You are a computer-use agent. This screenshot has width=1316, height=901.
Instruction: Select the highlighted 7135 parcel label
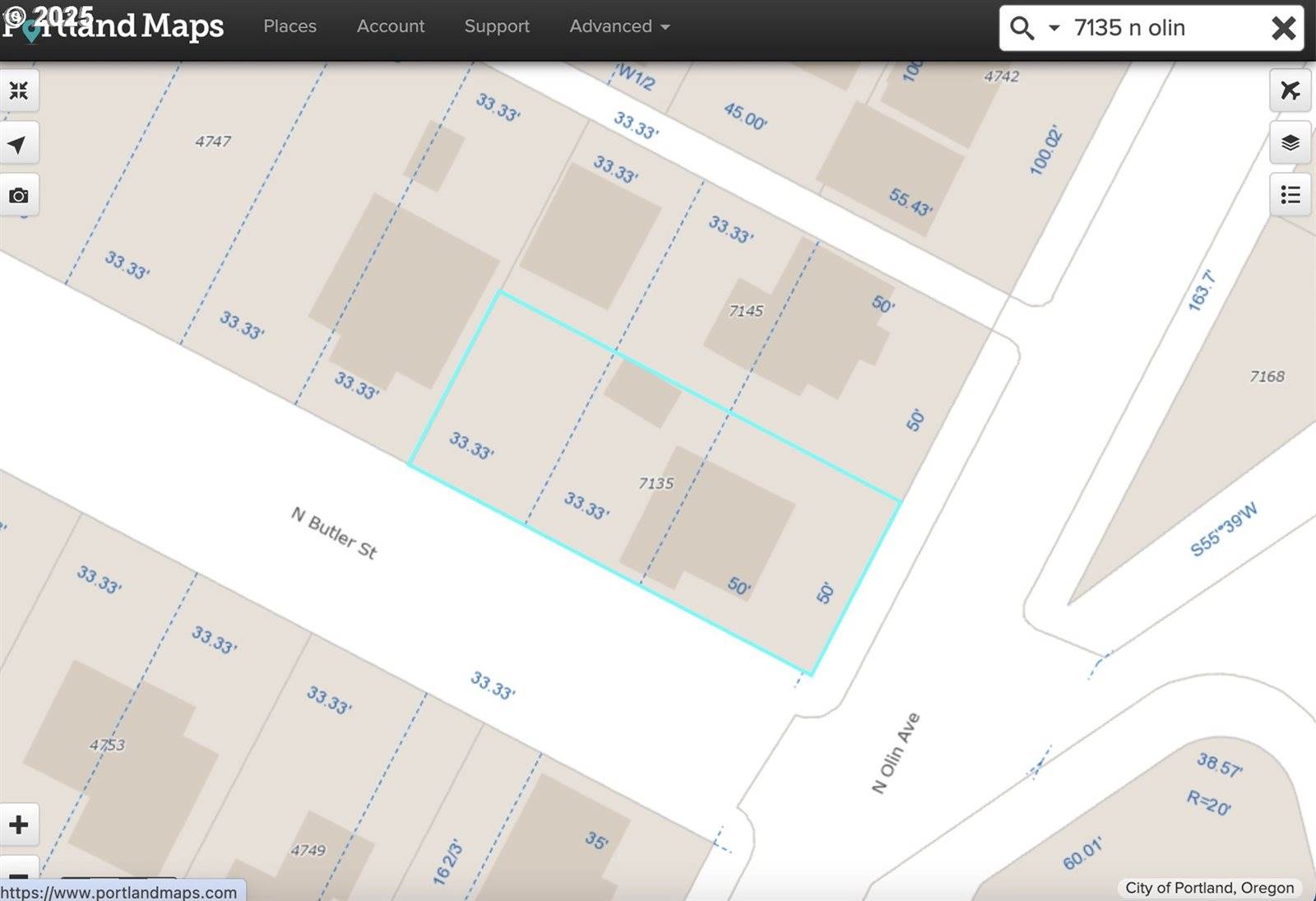click(x=656, y=483)
